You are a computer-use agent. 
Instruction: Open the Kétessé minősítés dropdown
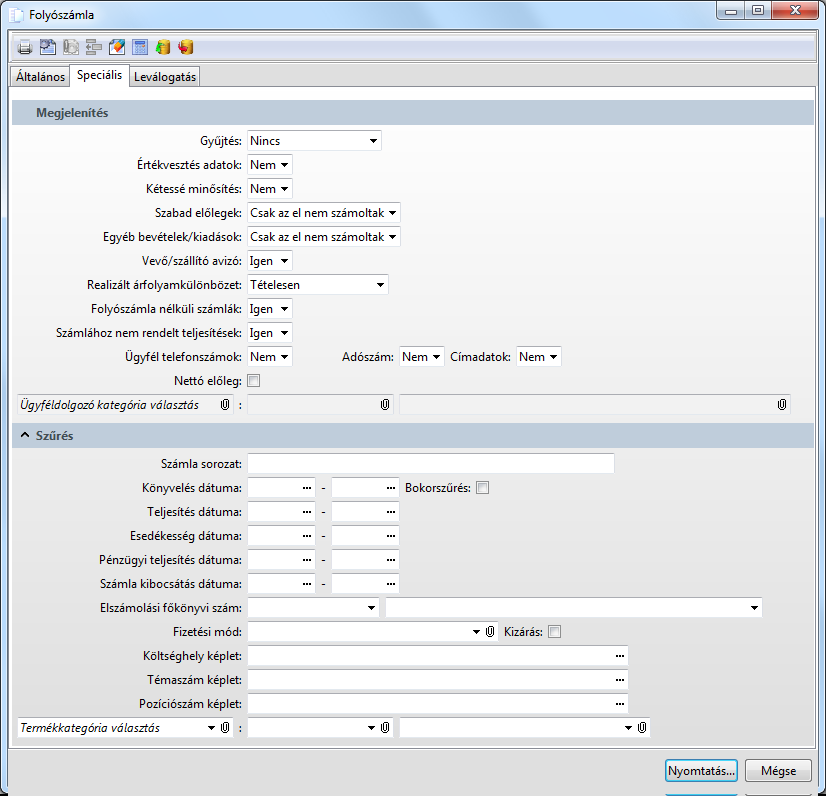270,189
